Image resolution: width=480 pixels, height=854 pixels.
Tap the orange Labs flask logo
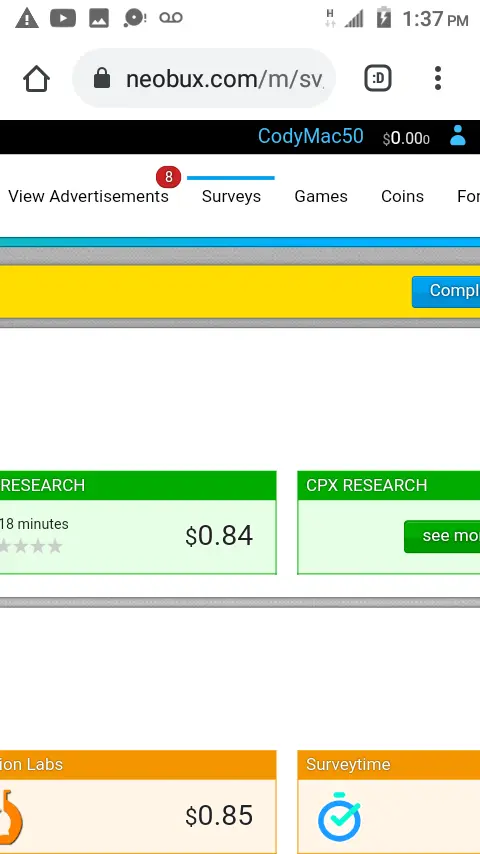[11, 817]
